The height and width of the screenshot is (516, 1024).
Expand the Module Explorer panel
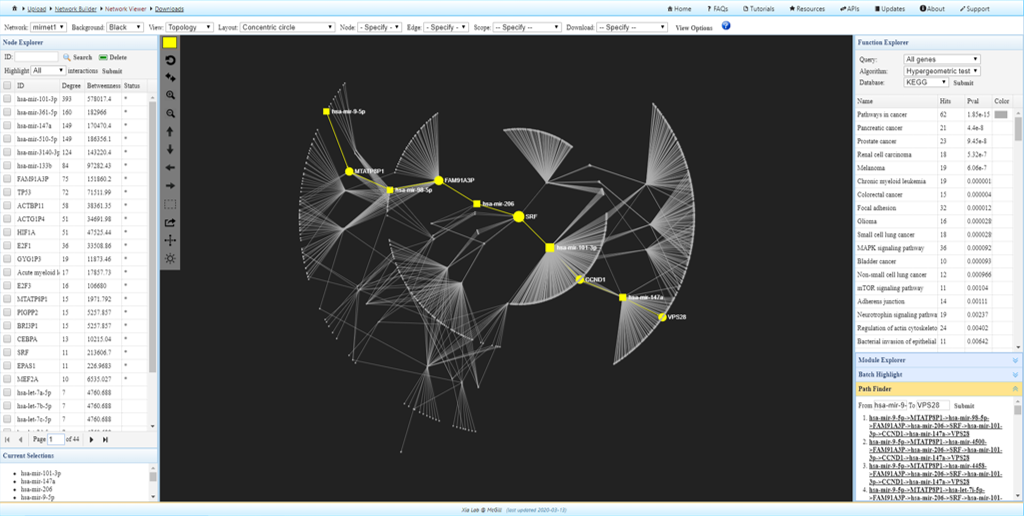point(1016,359)
